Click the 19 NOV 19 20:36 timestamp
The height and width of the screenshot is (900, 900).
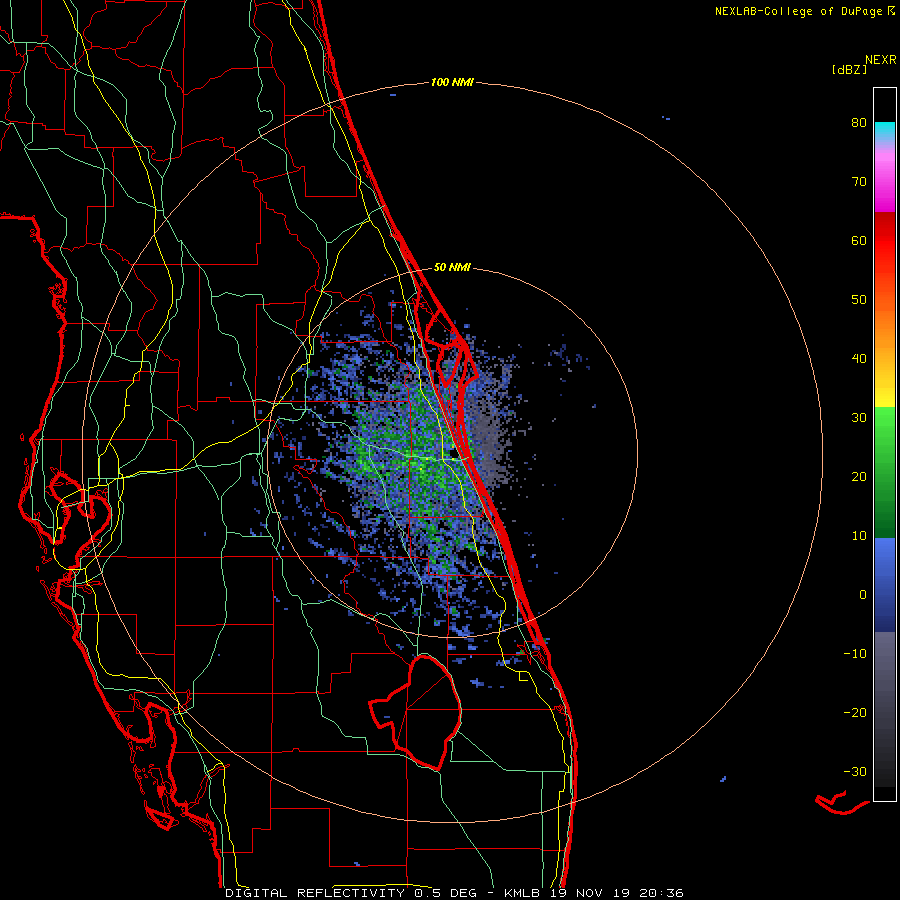[615, 893]
